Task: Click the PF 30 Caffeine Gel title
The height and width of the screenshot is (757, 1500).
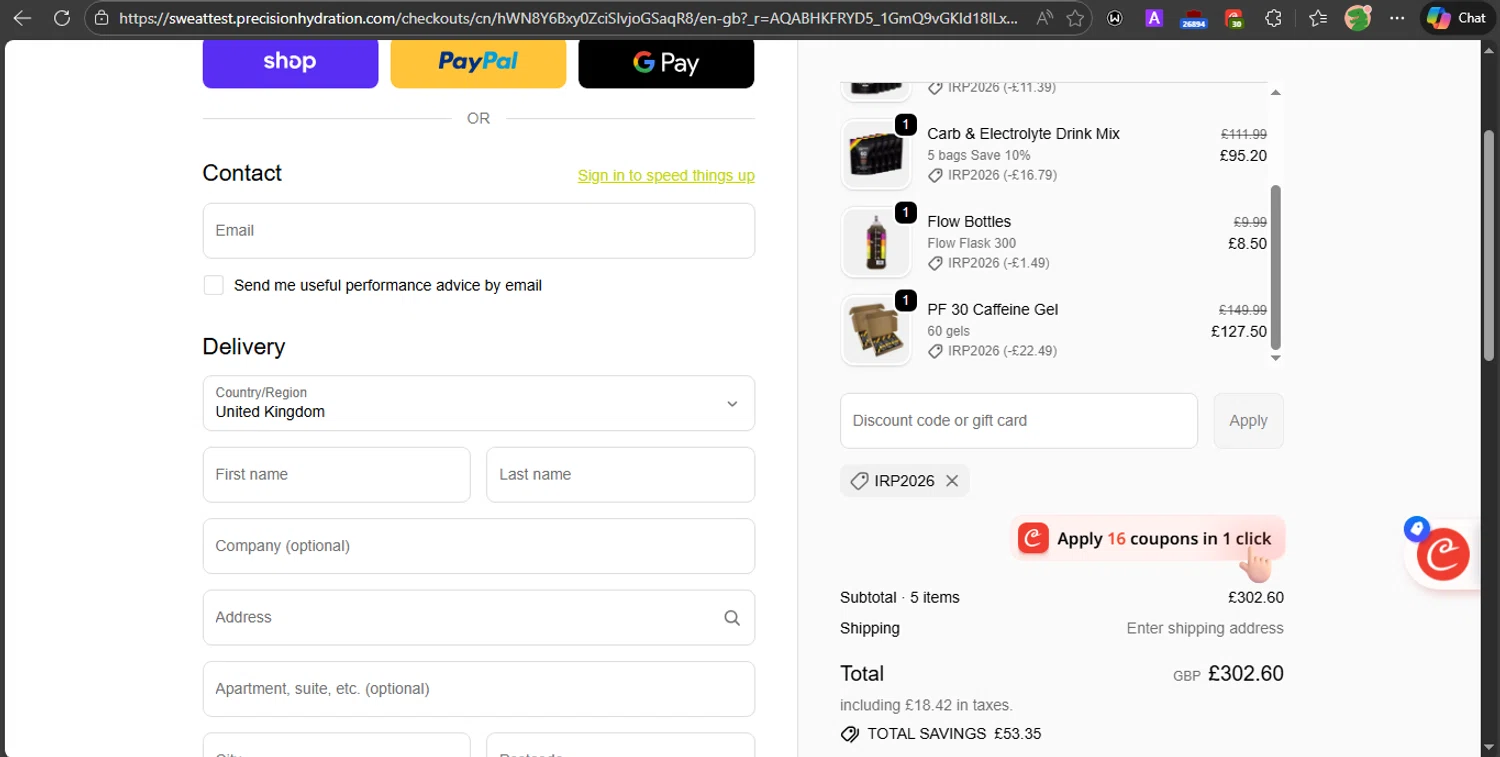Action: 992,310
